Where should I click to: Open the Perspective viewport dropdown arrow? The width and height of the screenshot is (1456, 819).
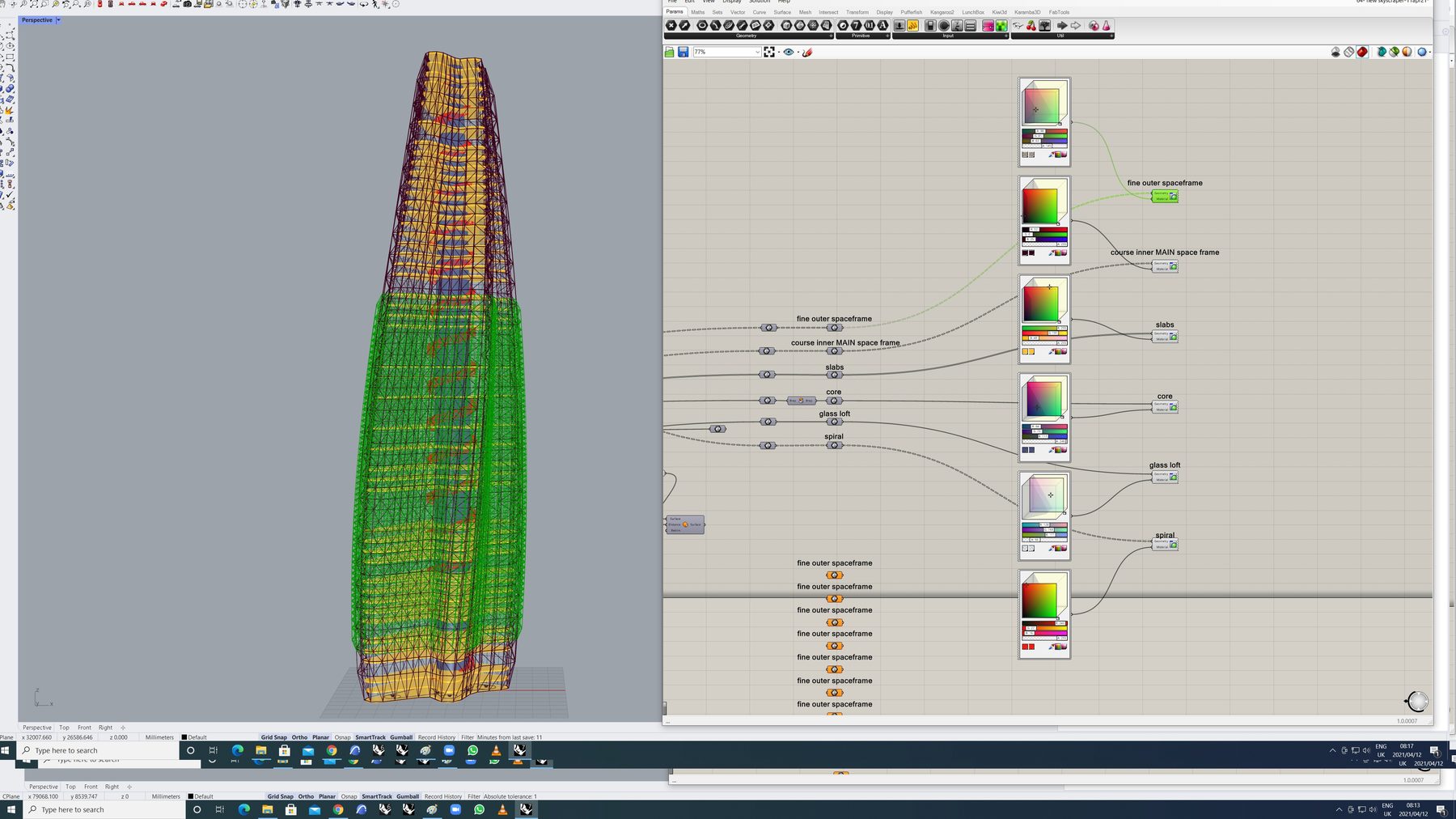click(x=58, y=19)
